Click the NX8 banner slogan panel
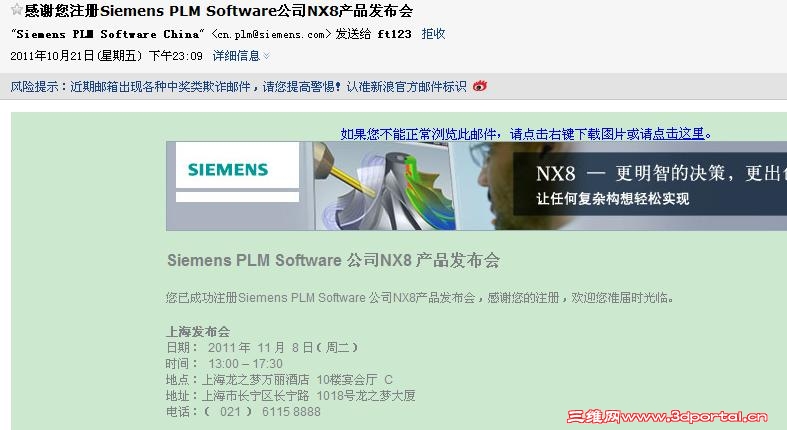787x430 pixels. tap(649, 184)
